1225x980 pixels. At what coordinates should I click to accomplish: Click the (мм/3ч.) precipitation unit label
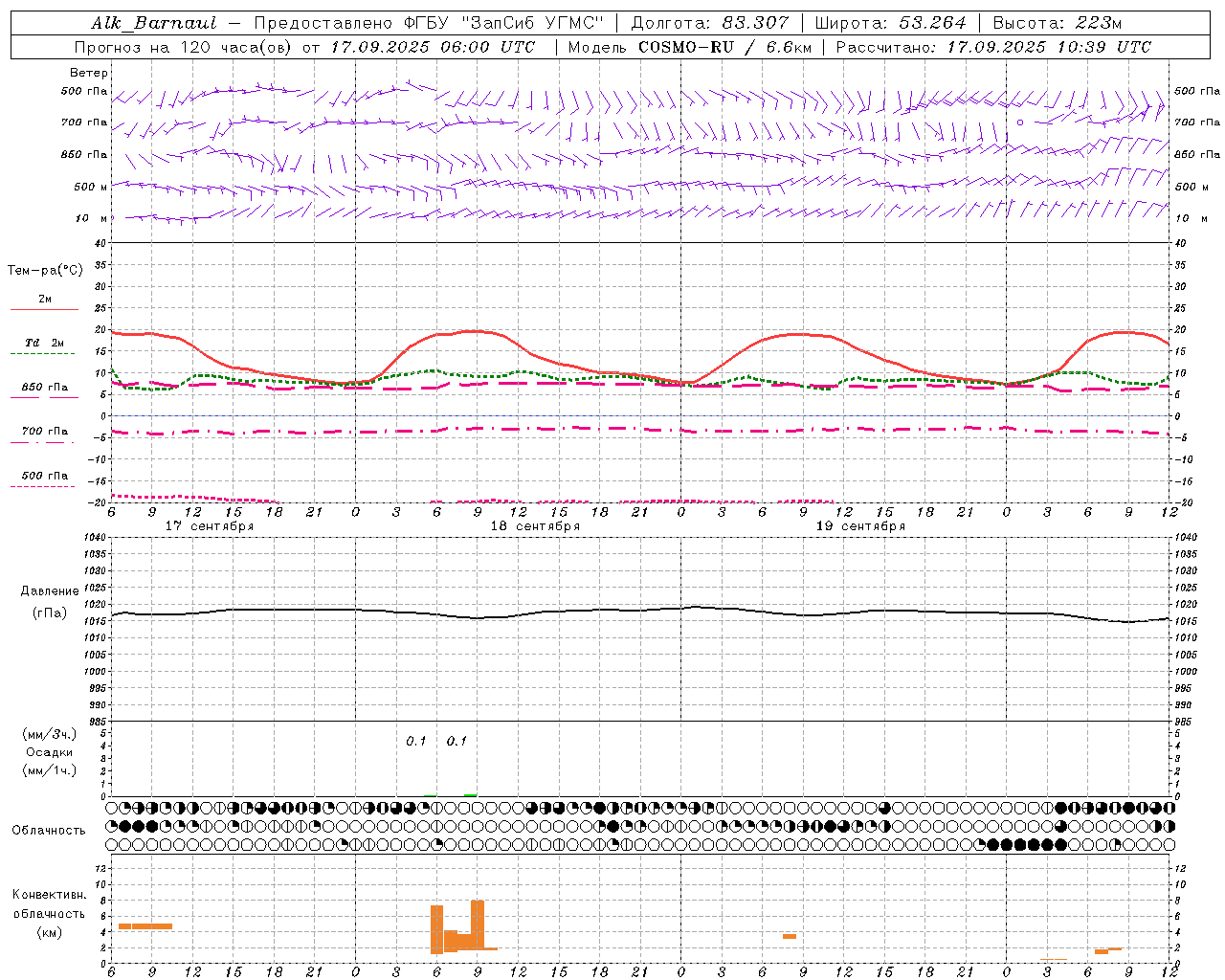(50, 735)
